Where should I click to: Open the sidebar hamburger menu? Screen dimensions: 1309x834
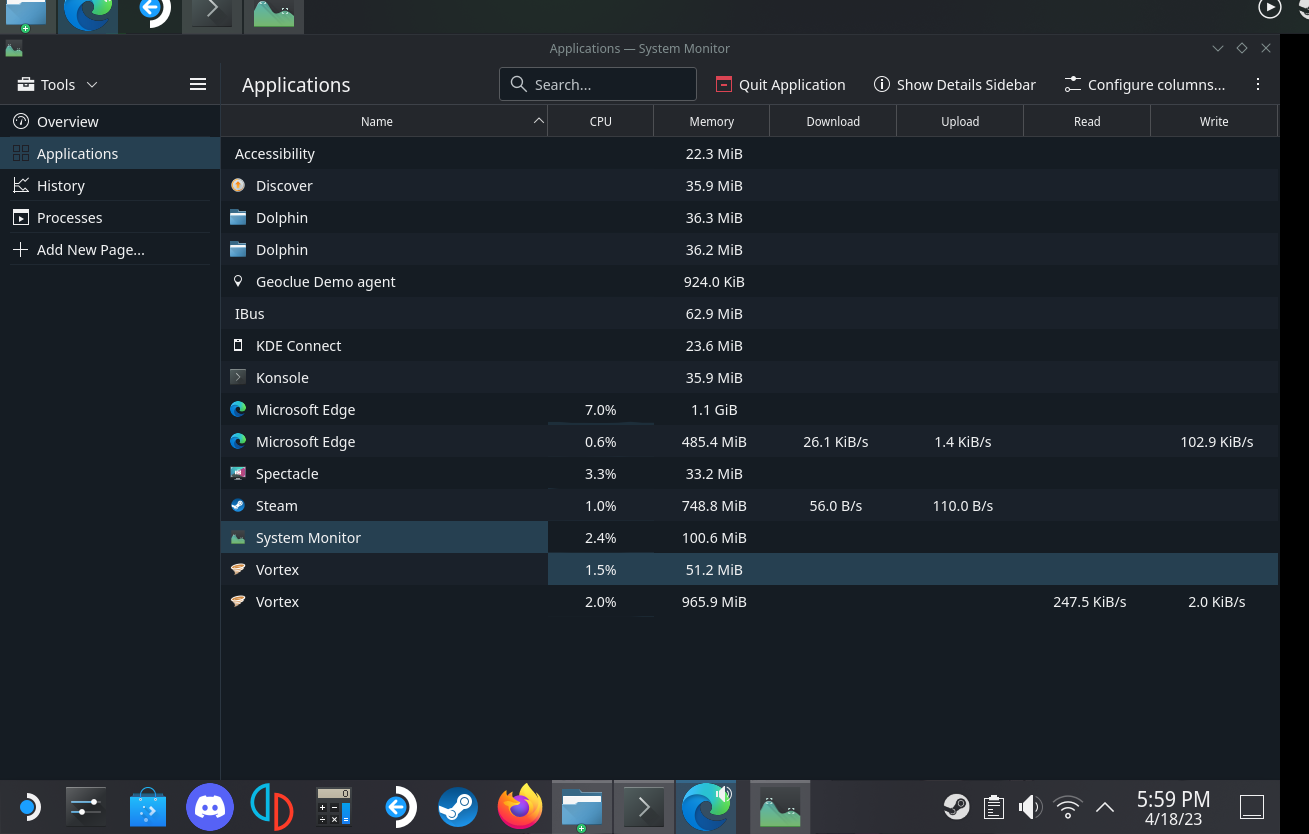pos(198,84)
